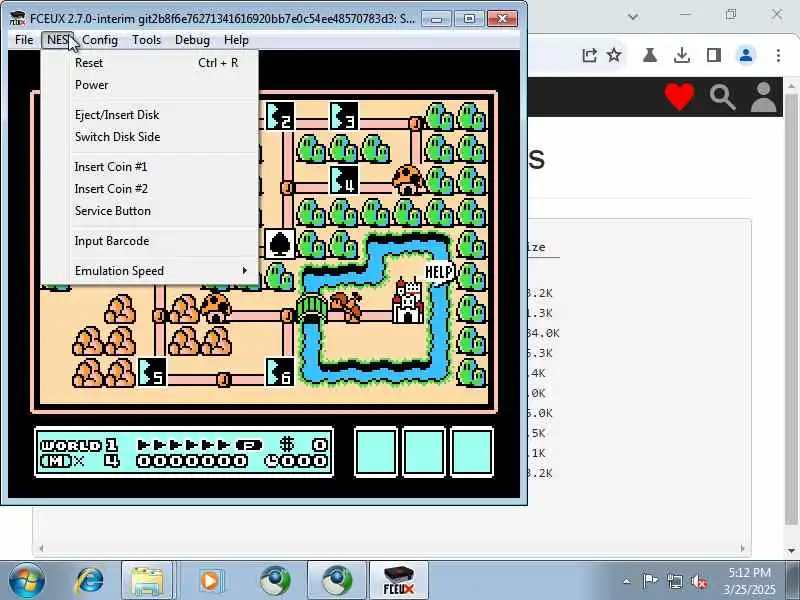Screen dimensions: 800x600
Task: Click level 4 tile on world map
Action: (x=344, y=180)
